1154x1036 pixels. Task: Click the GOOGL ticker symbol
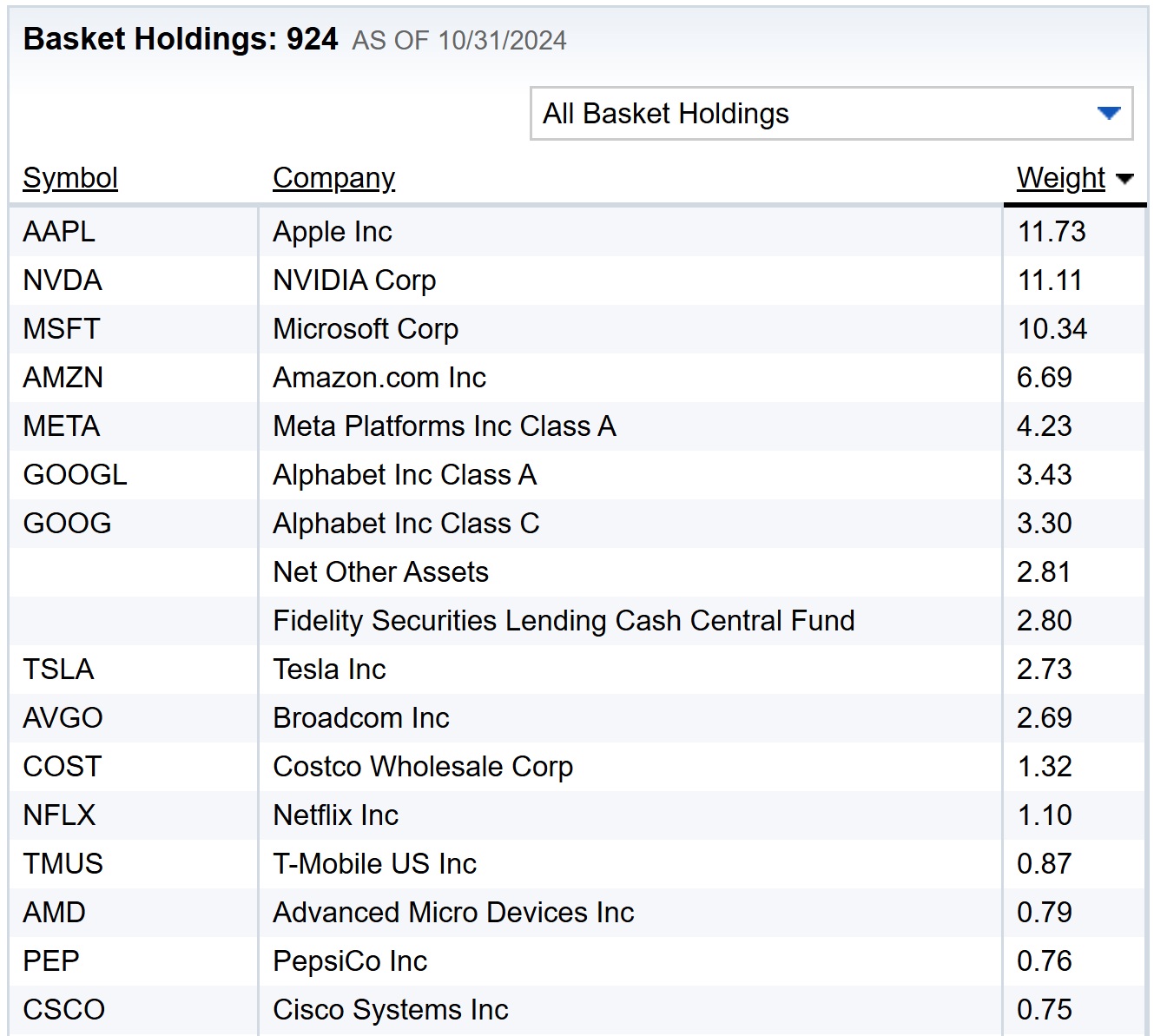pos(75,475)
